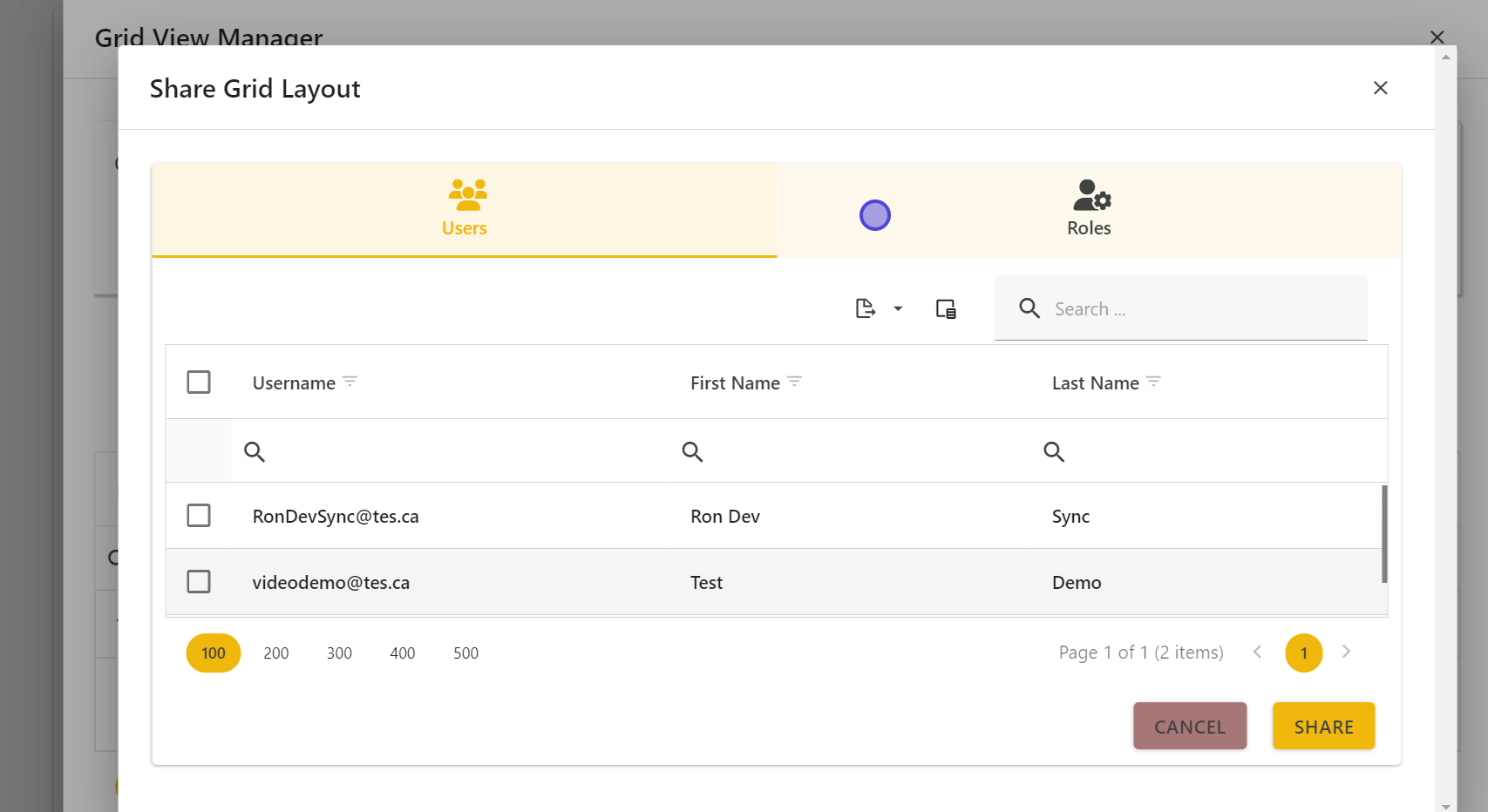Click the Username search magnifier icon
This screenshot has width=1488, height=812.
tap(255, 451)
